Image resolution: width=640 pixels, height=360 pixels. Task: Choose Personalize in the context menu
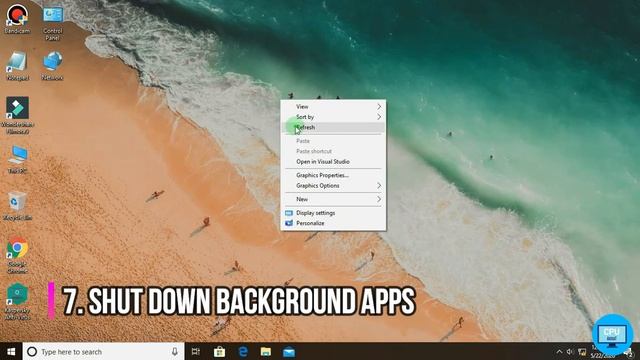pos(333,223)
